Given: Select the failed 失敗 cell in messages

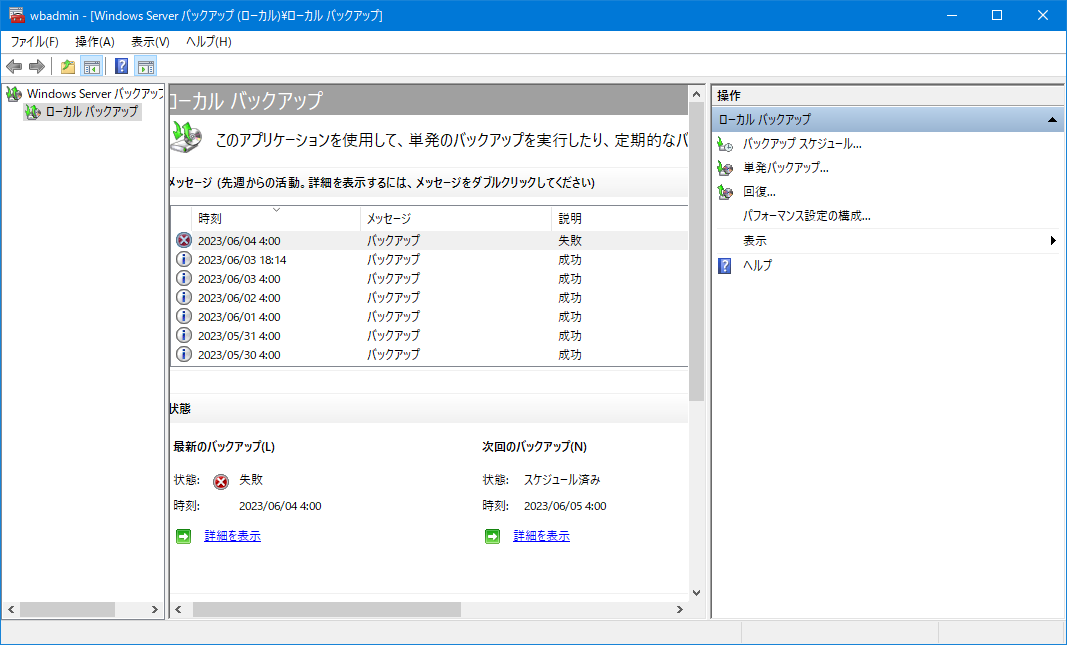Looking at the screenshot, I should [x=570, y=240].
